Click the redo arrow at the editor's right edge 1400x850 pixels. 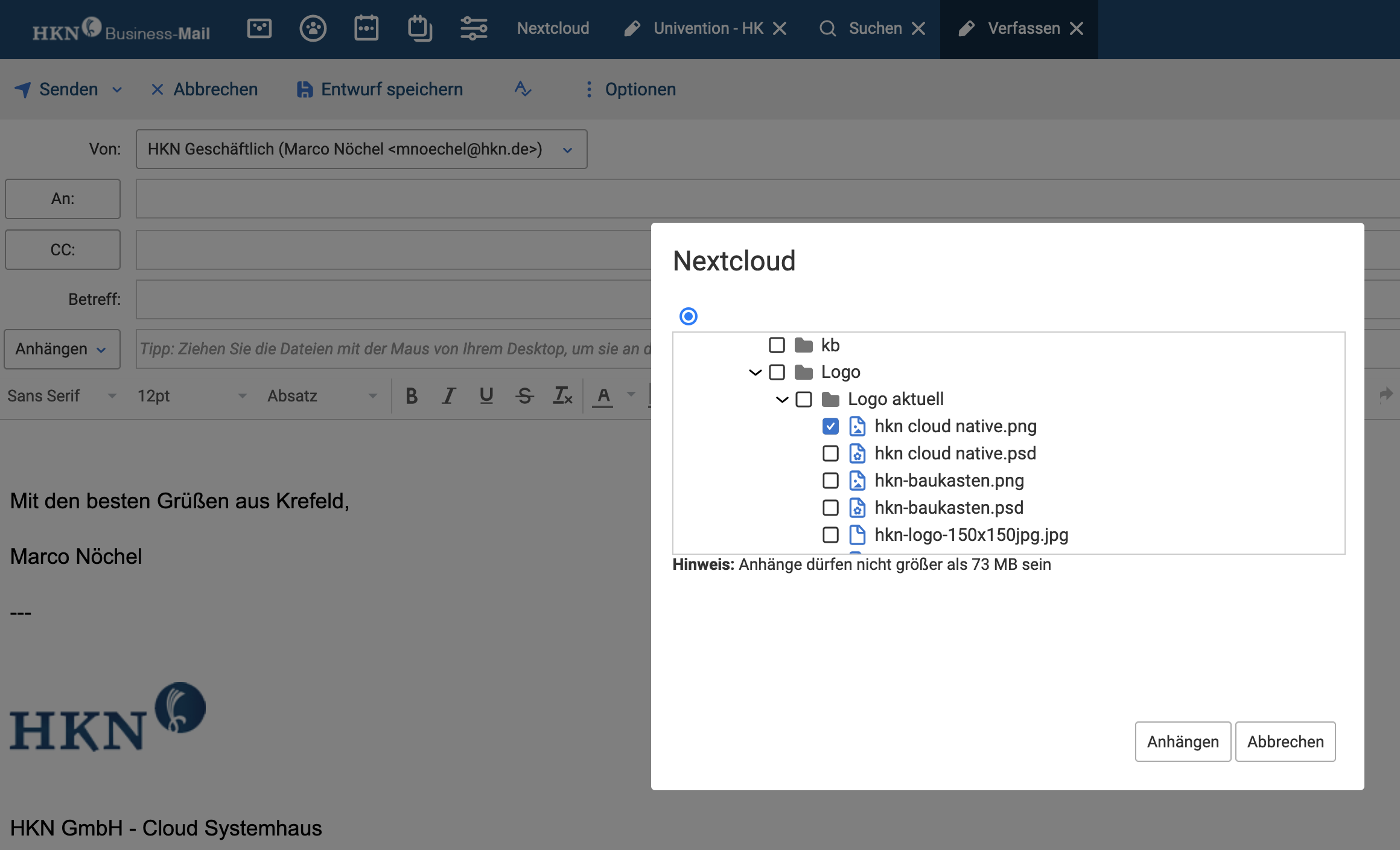[x=1386, y=395]
